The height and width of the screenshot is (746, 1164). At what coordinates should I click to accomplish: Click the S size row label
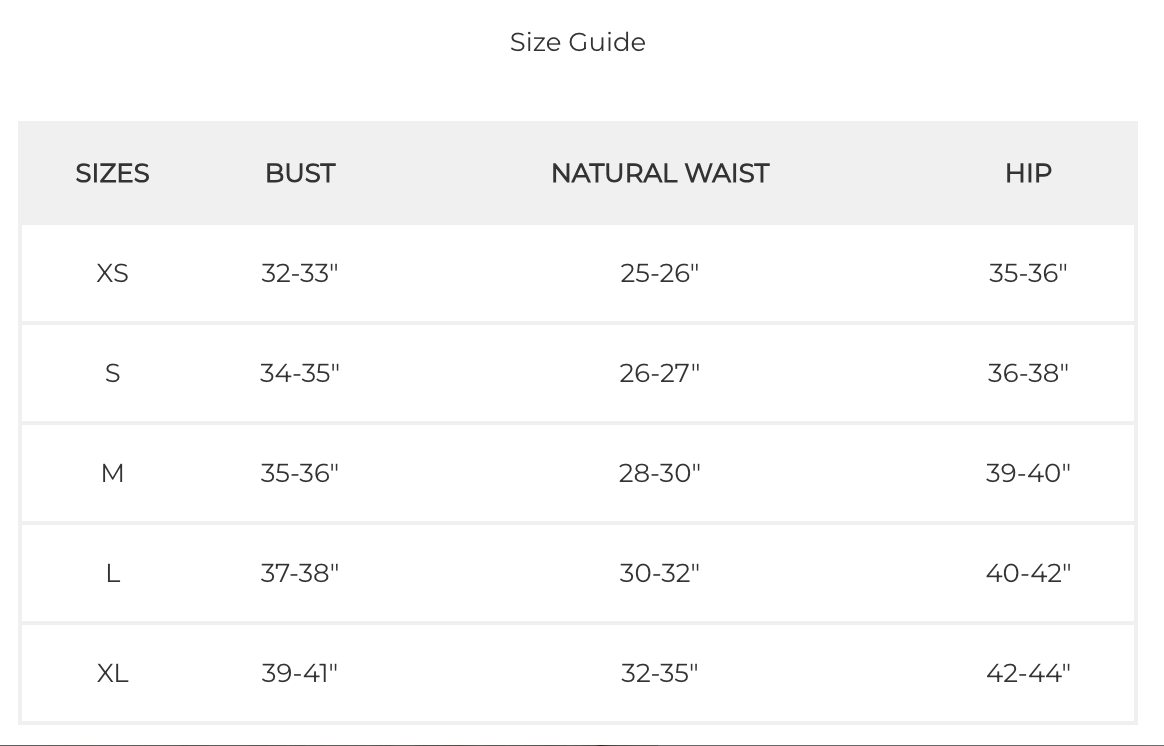(x=112, y=373)
